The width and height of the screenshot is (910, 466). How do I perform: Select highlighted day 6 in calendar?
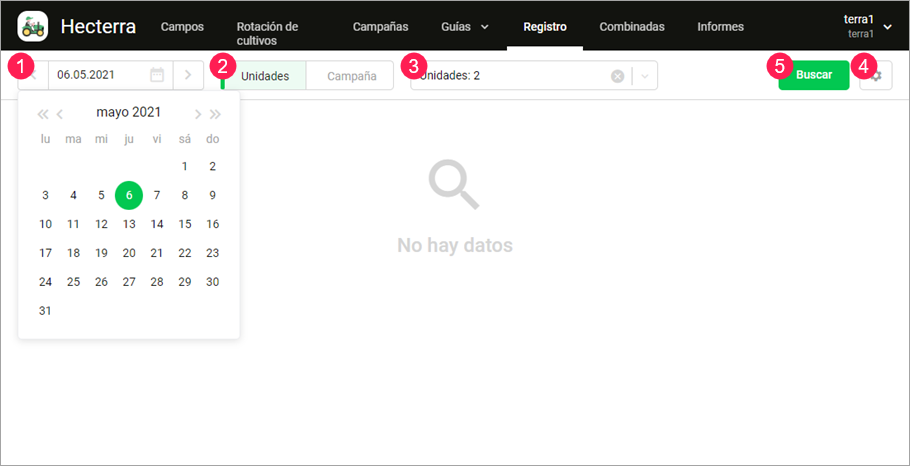point(129,195)
